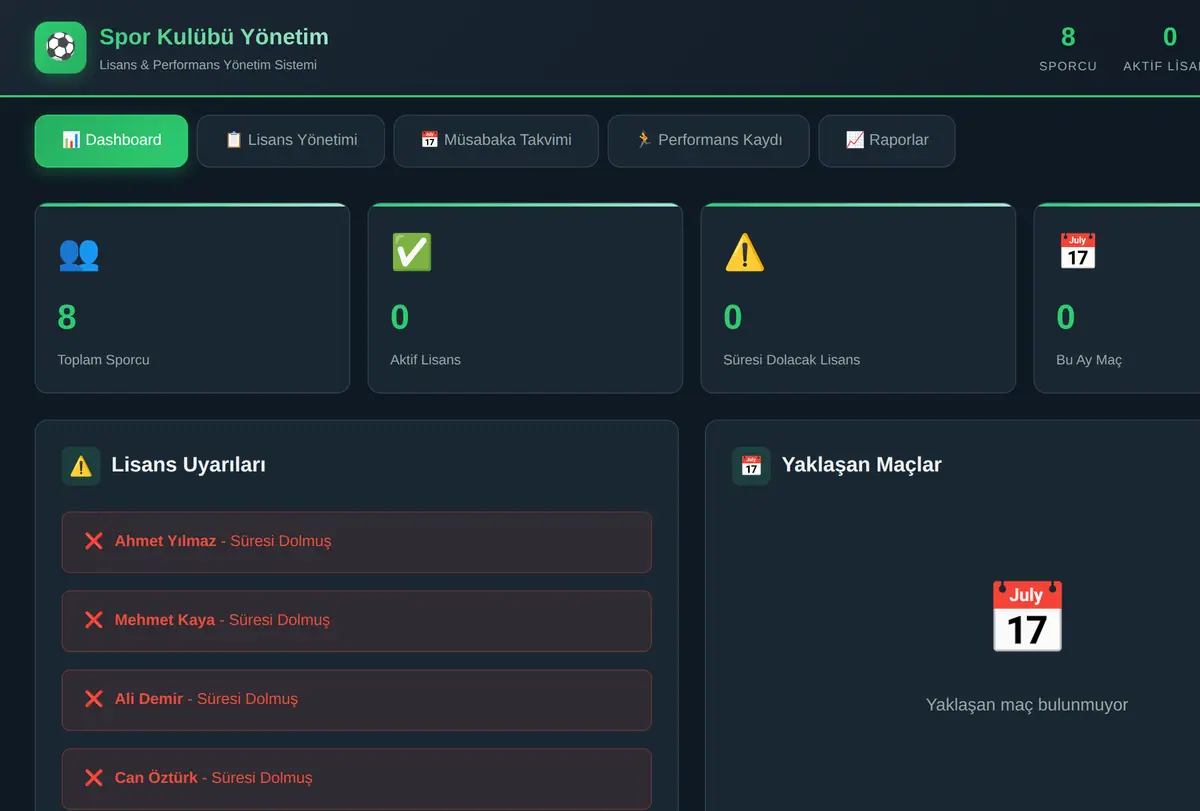
Task: Open the Can Öztürk expired license alert
Action: coord(357,779)
